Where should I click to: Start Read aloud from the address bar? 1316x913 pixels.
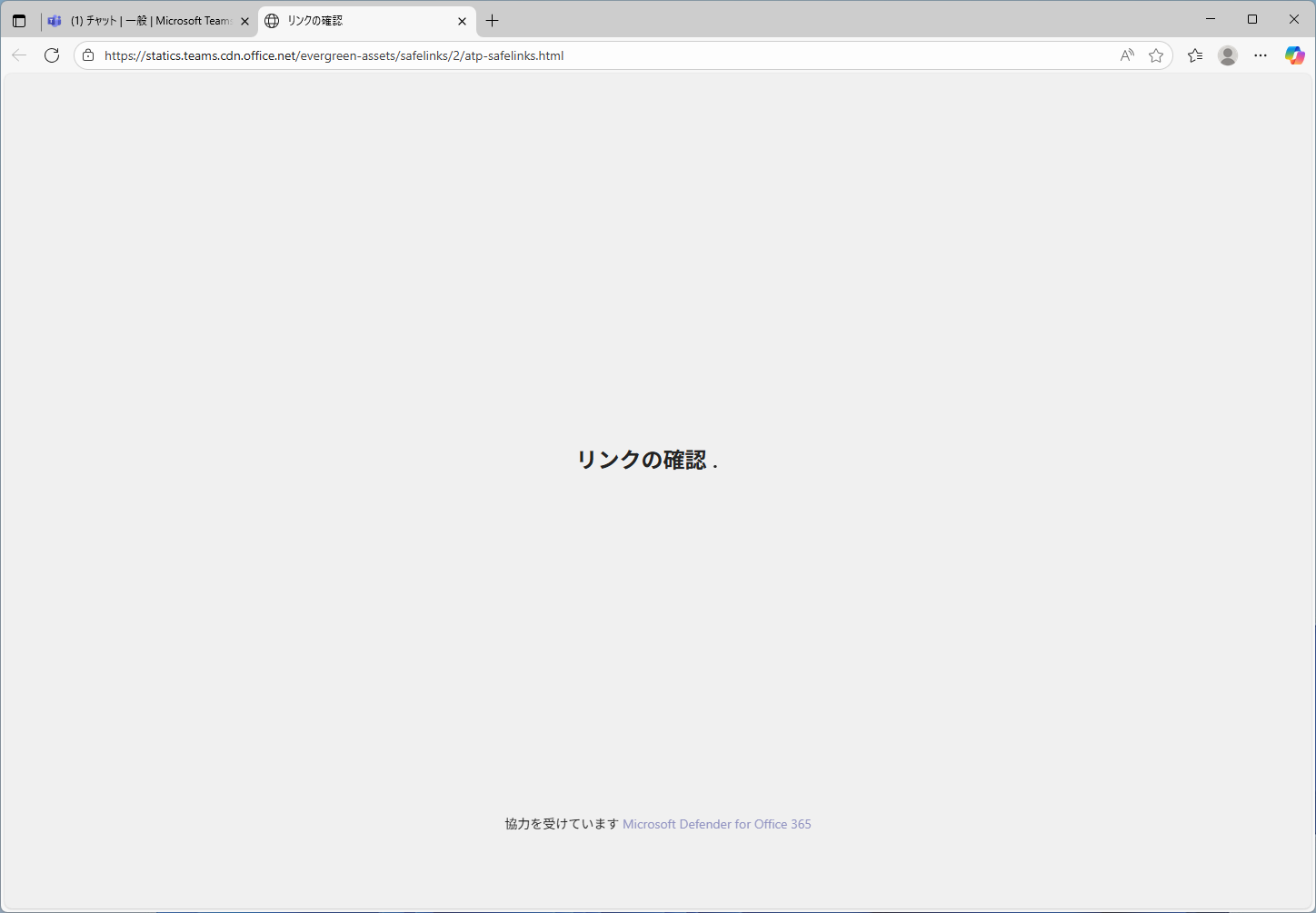click(x=1127, y=55)
